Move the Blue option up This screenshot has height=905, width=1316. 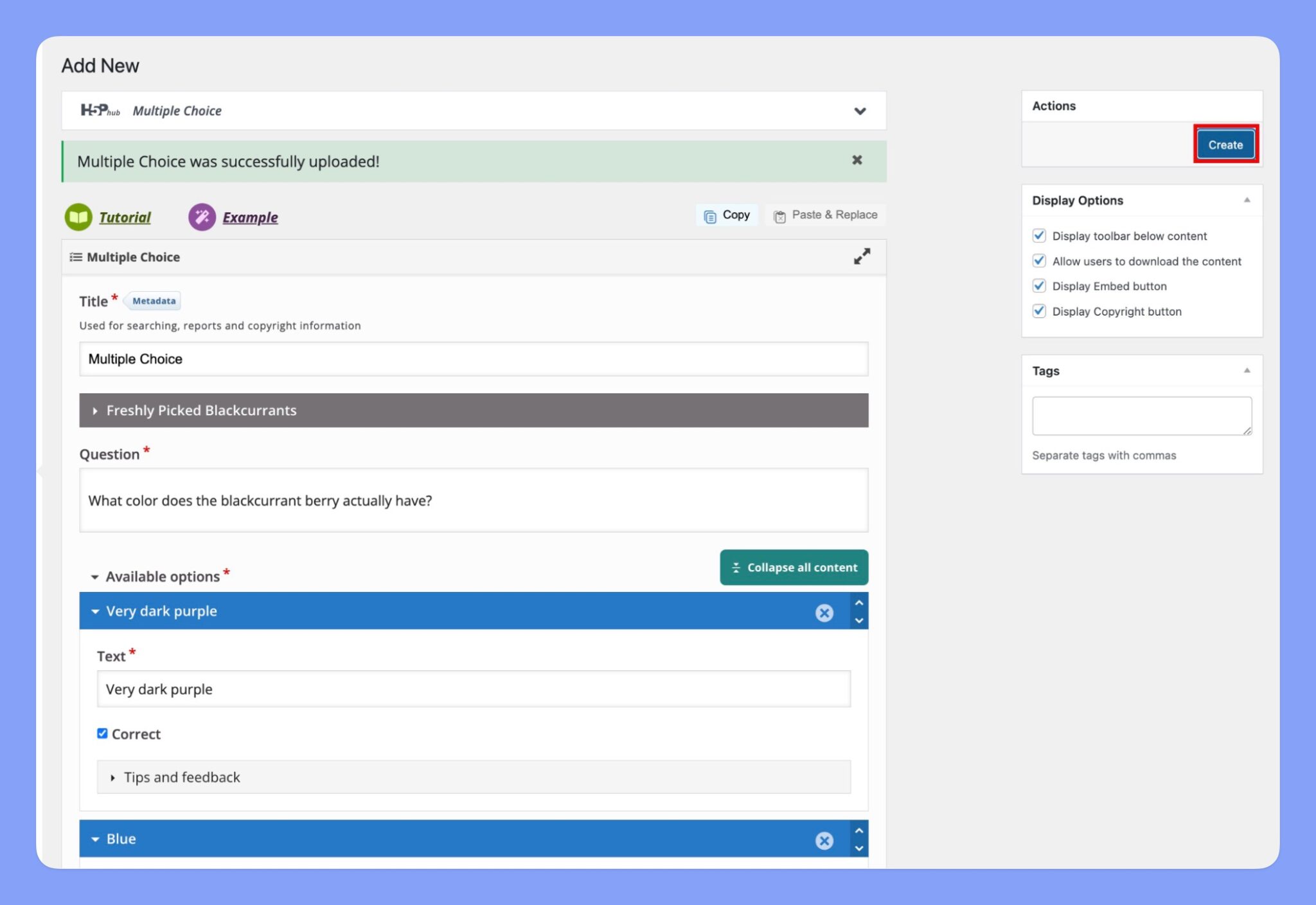859,830
